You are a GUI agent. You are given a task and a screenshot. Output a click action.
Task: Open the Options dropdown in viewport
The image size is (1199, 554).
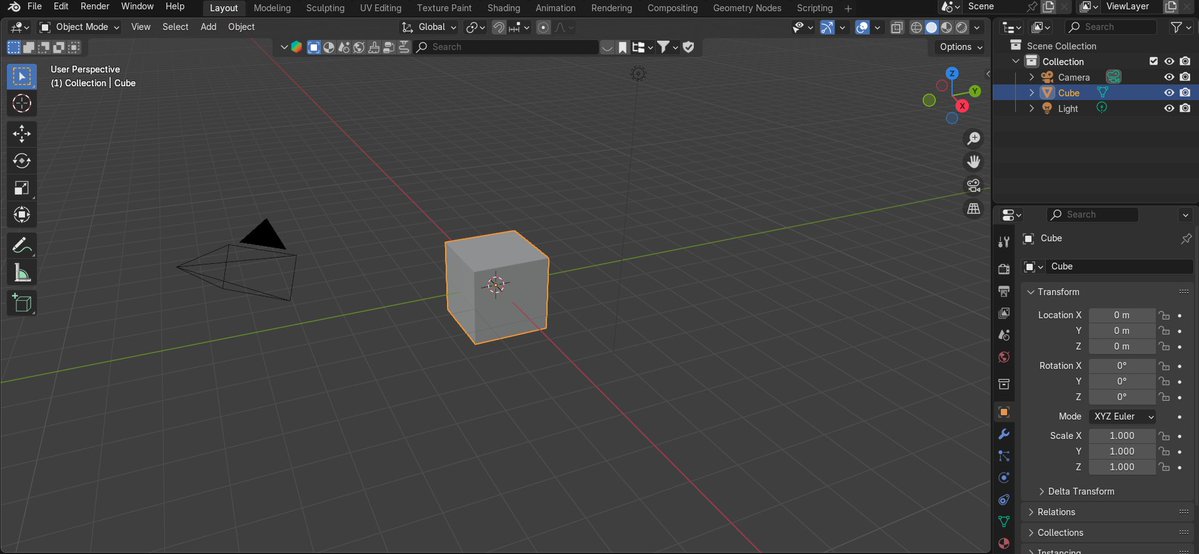point(960,47)
